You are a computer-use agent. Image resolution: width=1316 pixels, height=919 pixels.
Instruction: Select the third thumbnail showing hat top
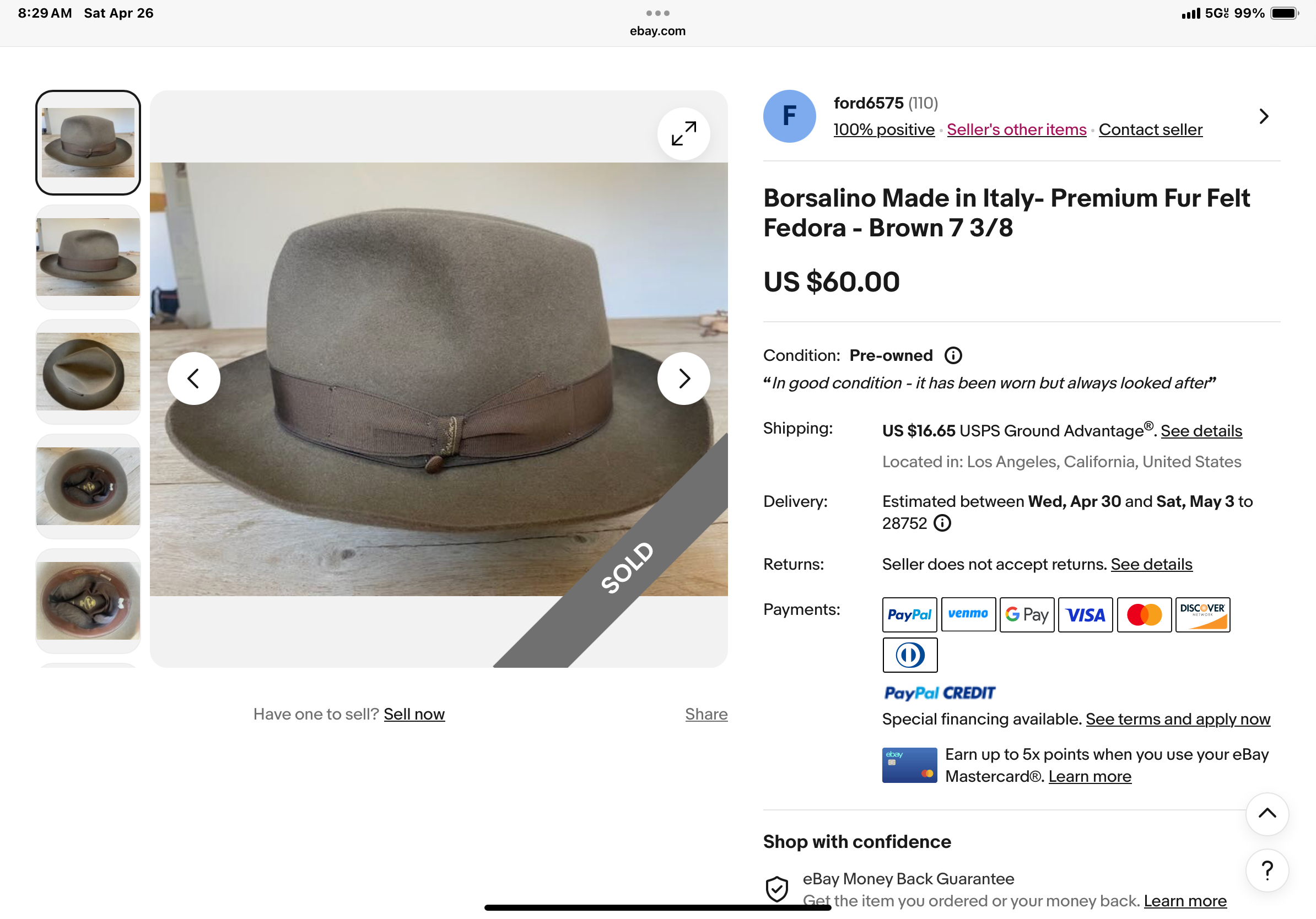tap(88, 372)
